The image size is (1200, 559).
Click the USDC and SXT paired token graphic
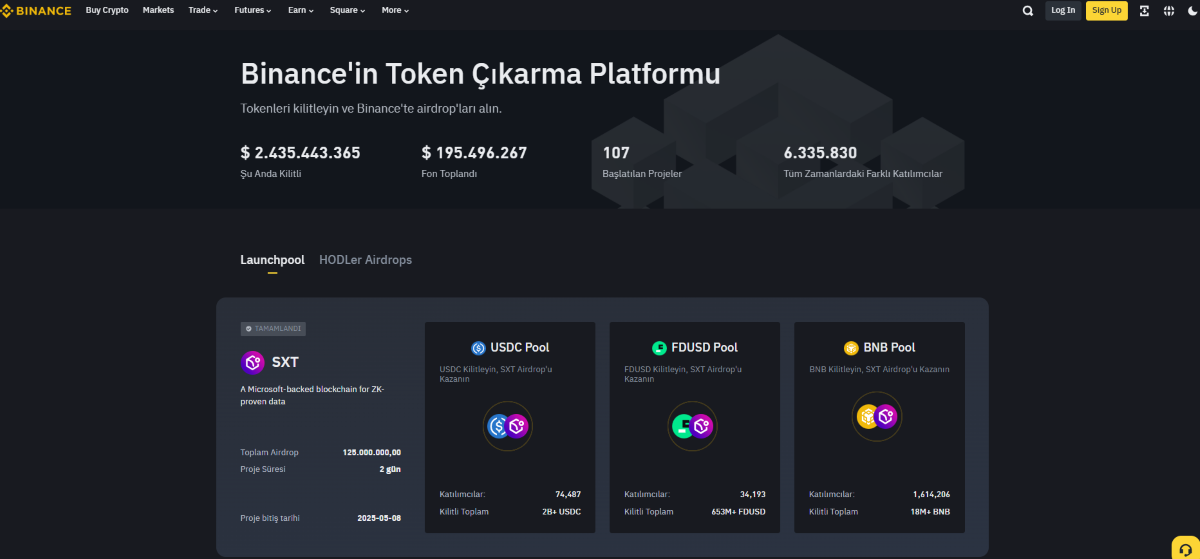(508, 427)
